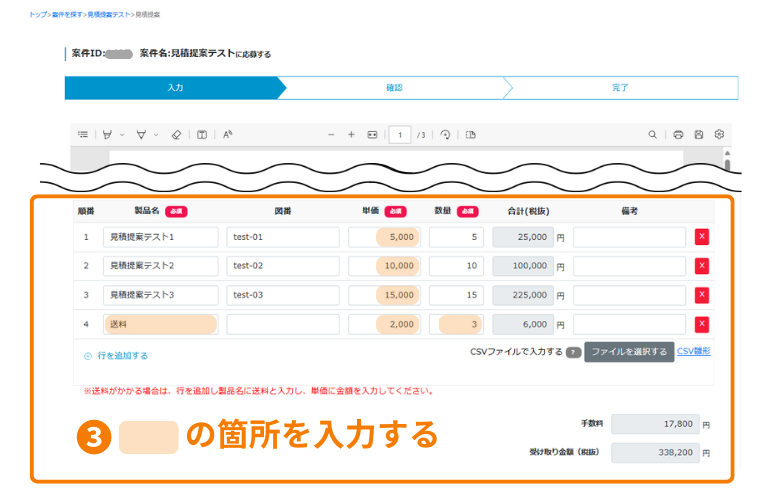Click the empty drawing number field in row 4
This screenshot has height=500, width=770.
tap(283, 324)
